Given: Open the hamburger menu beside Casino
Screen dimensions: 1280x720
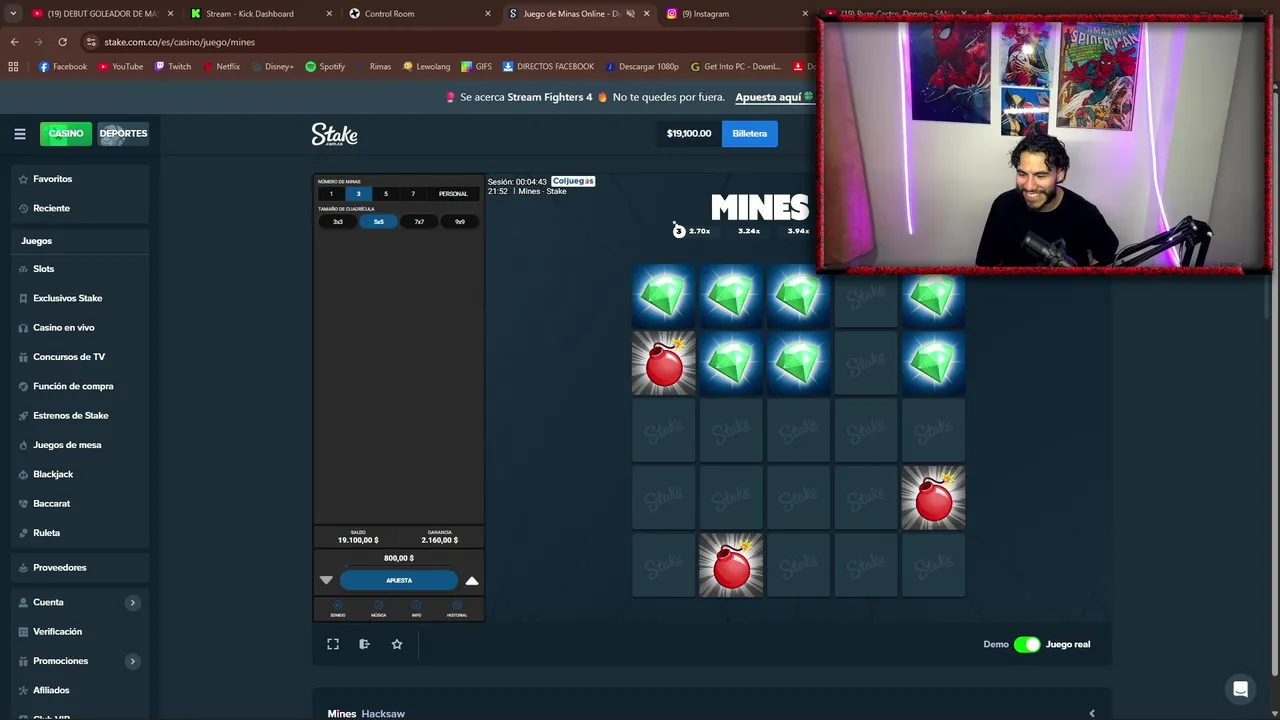Looking at the screenshot, I should pyautogui.click(x=19, y=133).
